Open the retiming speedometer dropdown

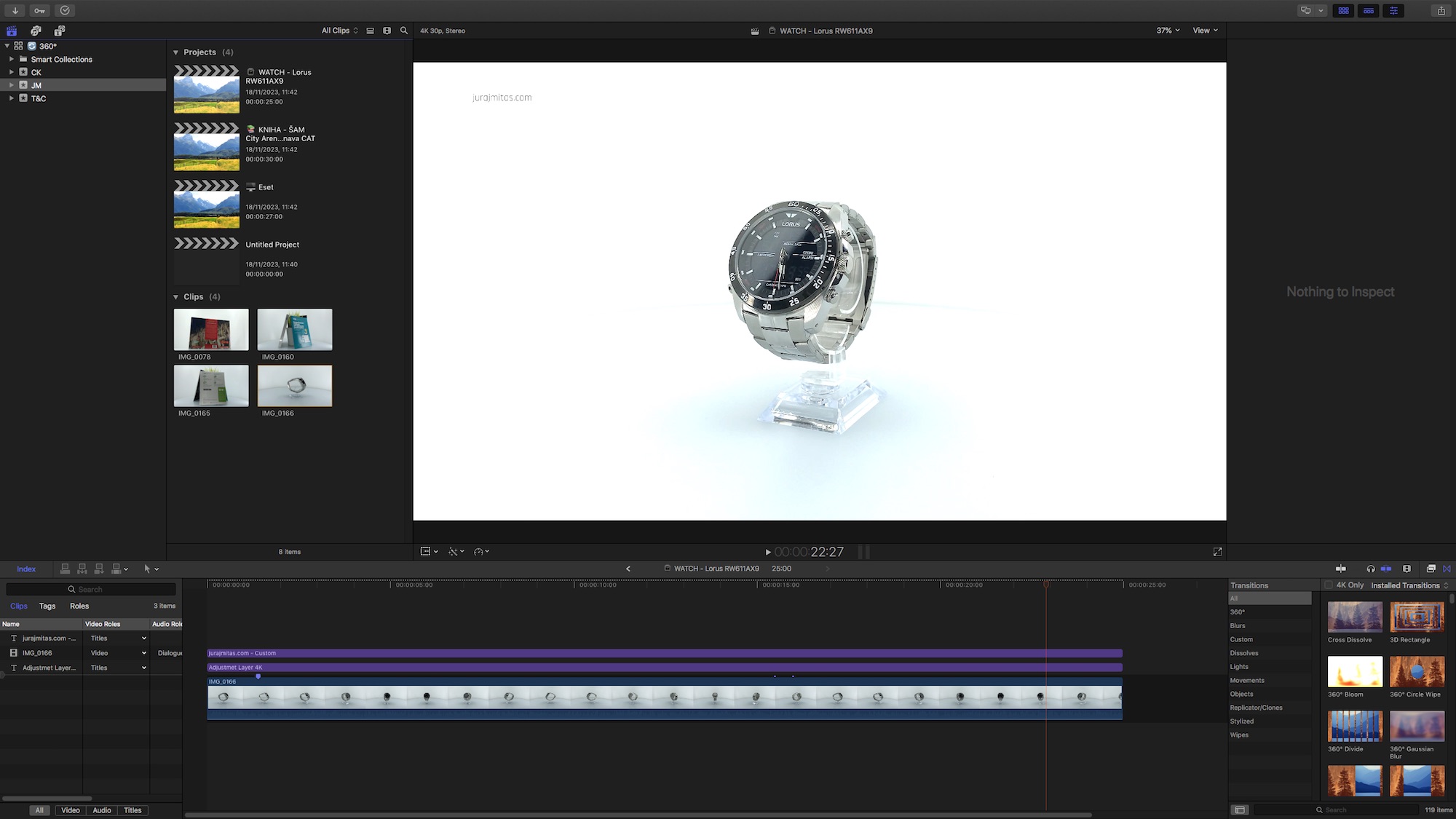point(481,552)
